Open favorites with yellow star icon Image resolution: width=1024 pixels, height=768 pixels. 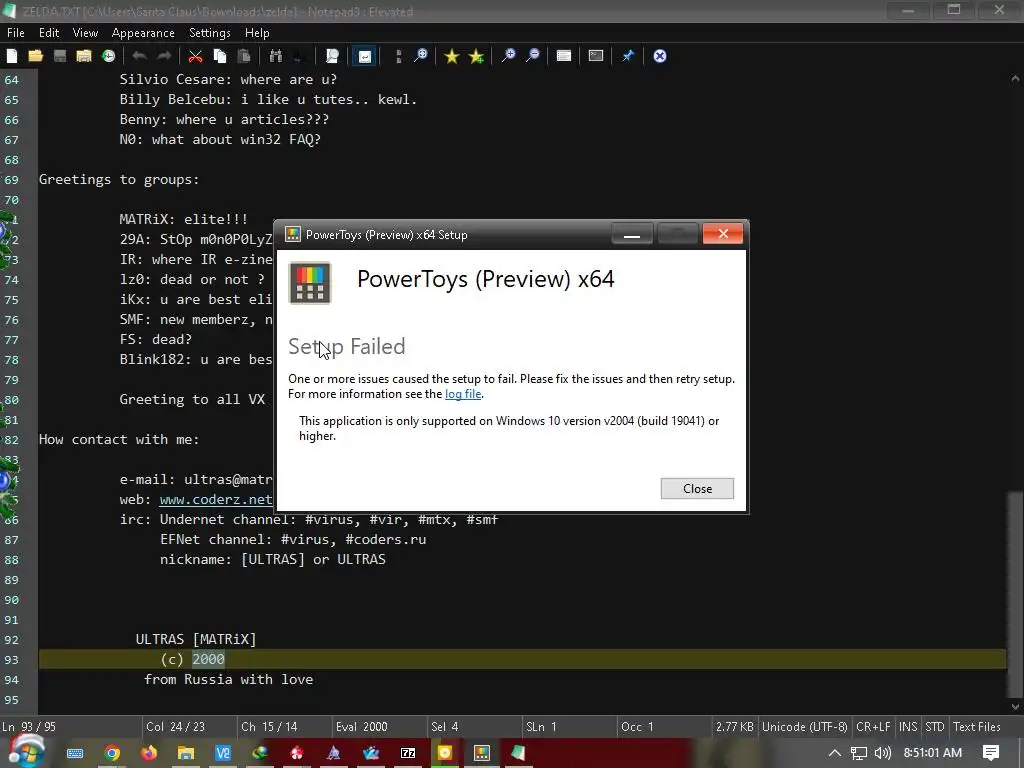[451, 56]
